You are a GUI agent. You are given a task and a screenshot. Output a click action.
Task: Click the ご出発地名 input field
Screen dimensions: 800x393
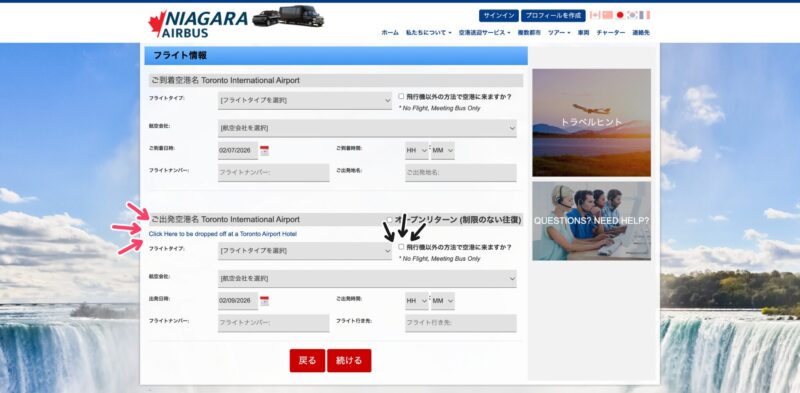coord(461,173)
